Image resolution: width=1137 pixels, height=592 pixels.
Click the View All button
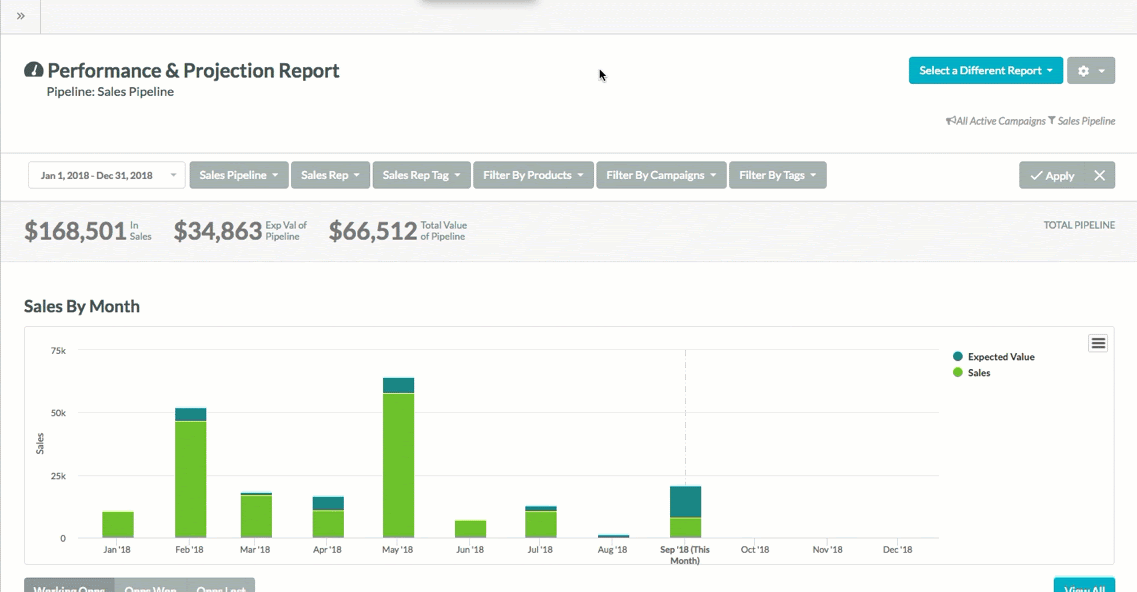(x=1083, y=586)
